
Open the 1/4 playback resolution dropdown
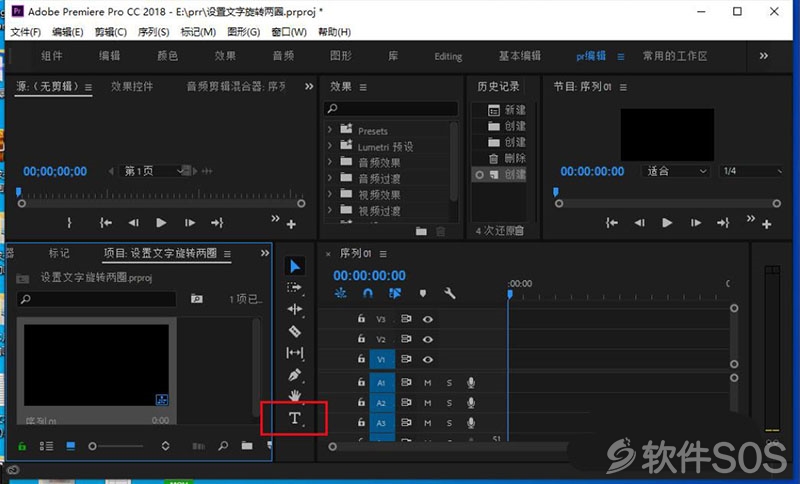(x=751, y=171)
